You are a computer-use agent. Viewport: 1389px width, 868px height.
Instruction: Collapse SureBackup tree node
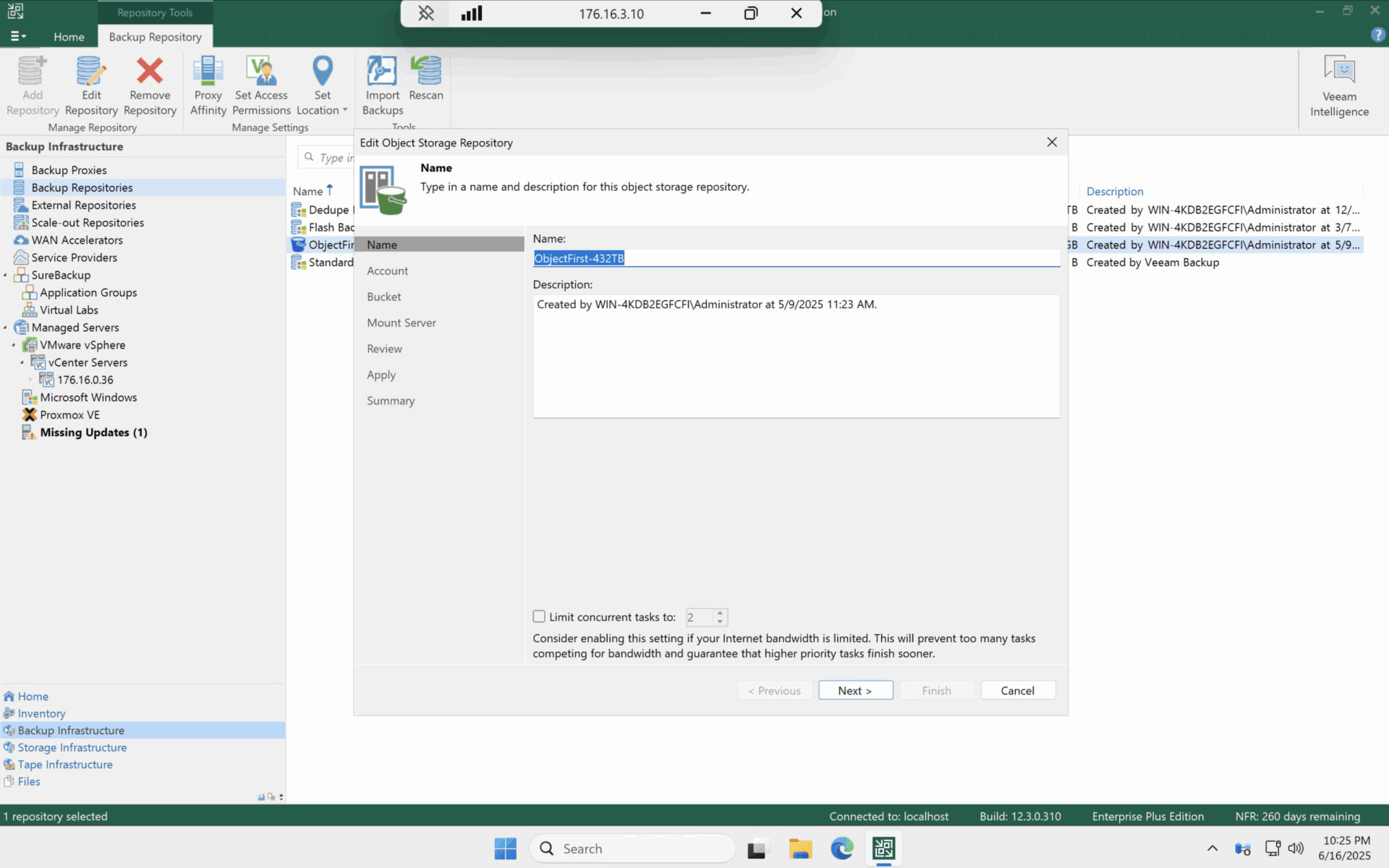[5, 276]
